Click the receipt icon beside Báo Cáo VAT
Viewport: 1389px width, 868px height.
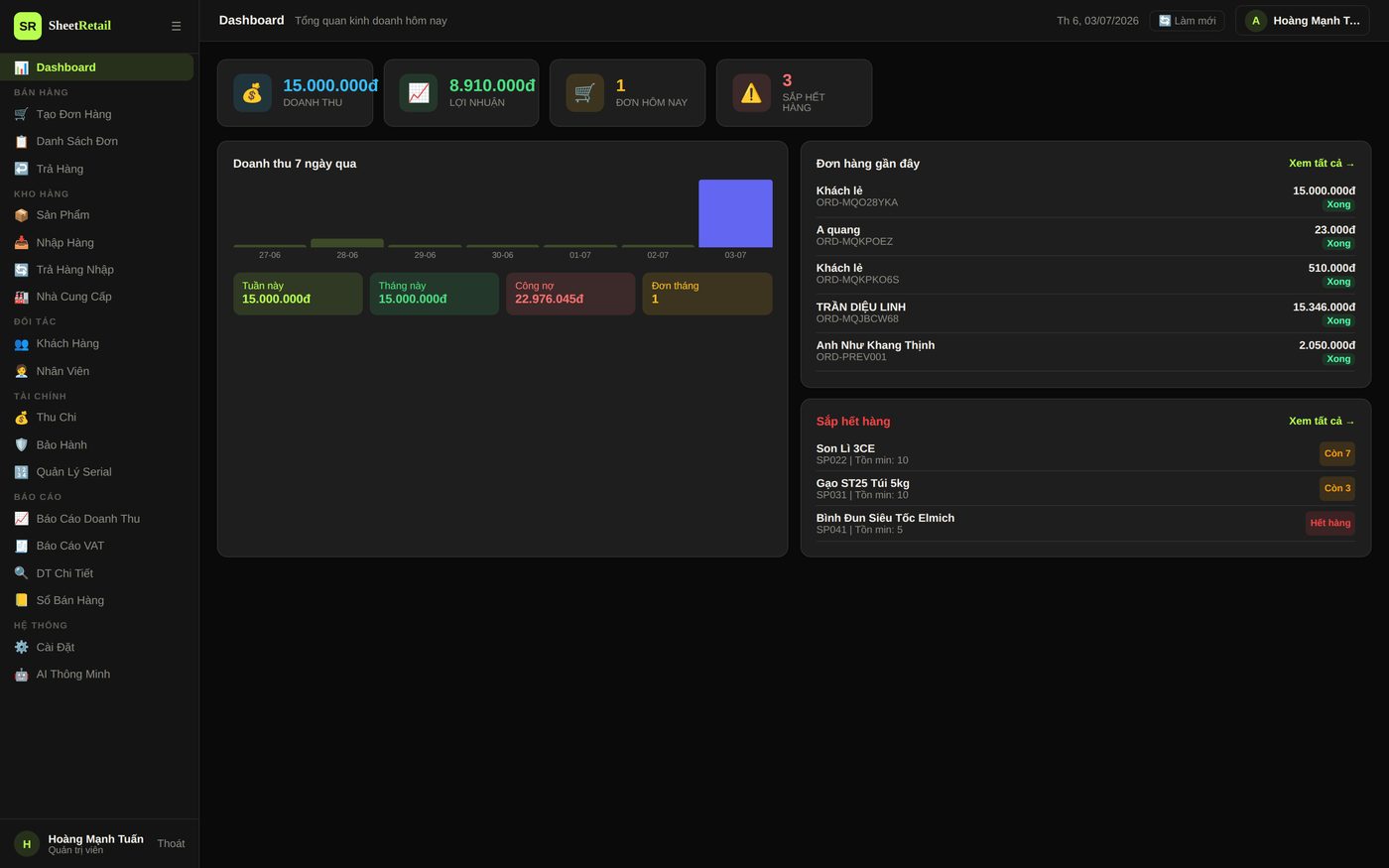click(x=21, y=546)
